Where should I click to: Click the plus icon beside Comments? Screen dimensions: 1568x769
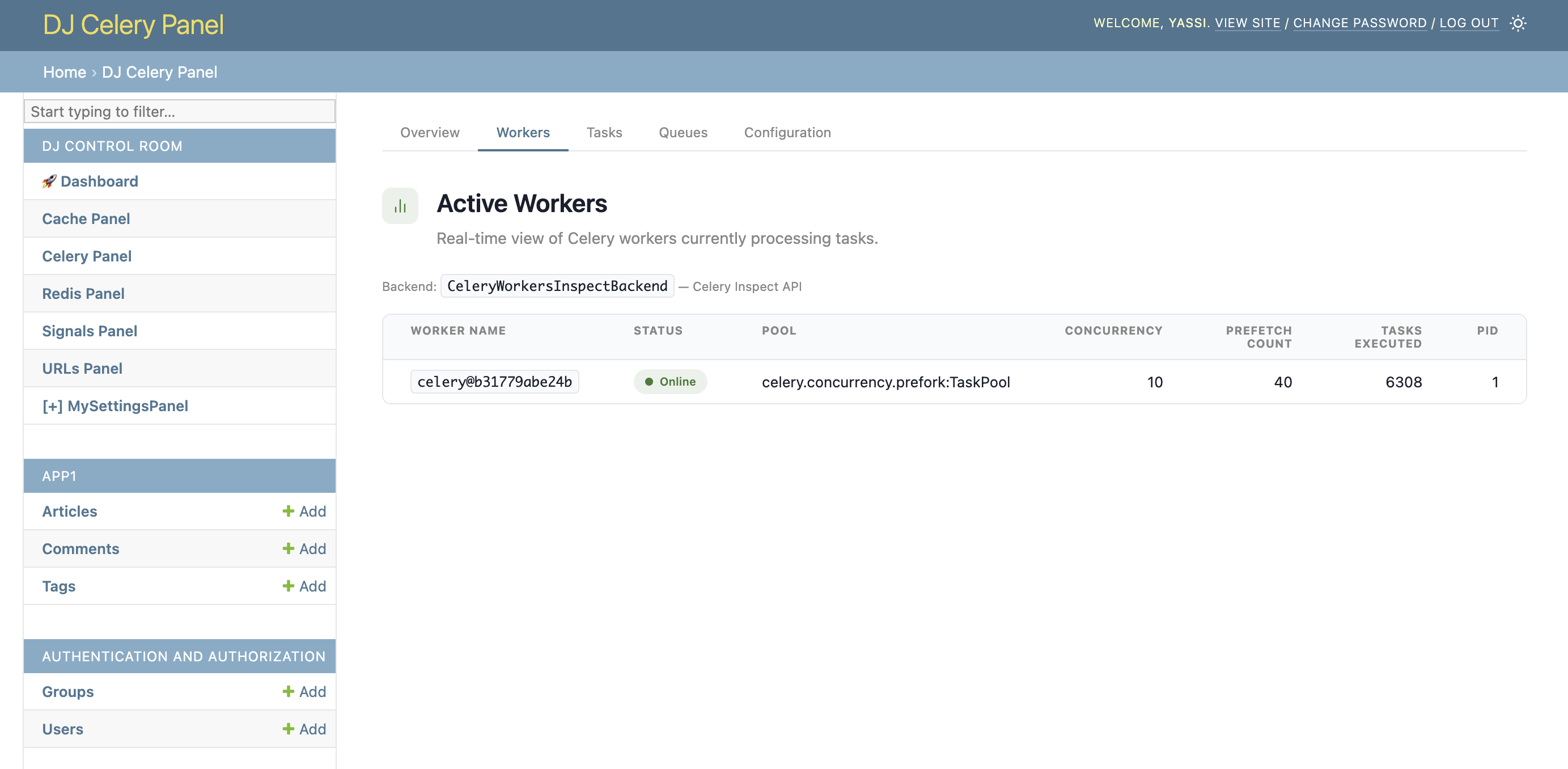tap(288, 548)
